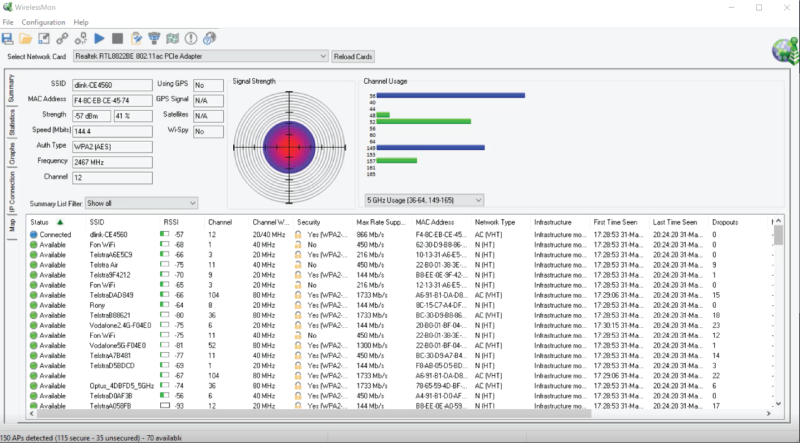Select the TelstraD5BDCD network row

(401, 365)
